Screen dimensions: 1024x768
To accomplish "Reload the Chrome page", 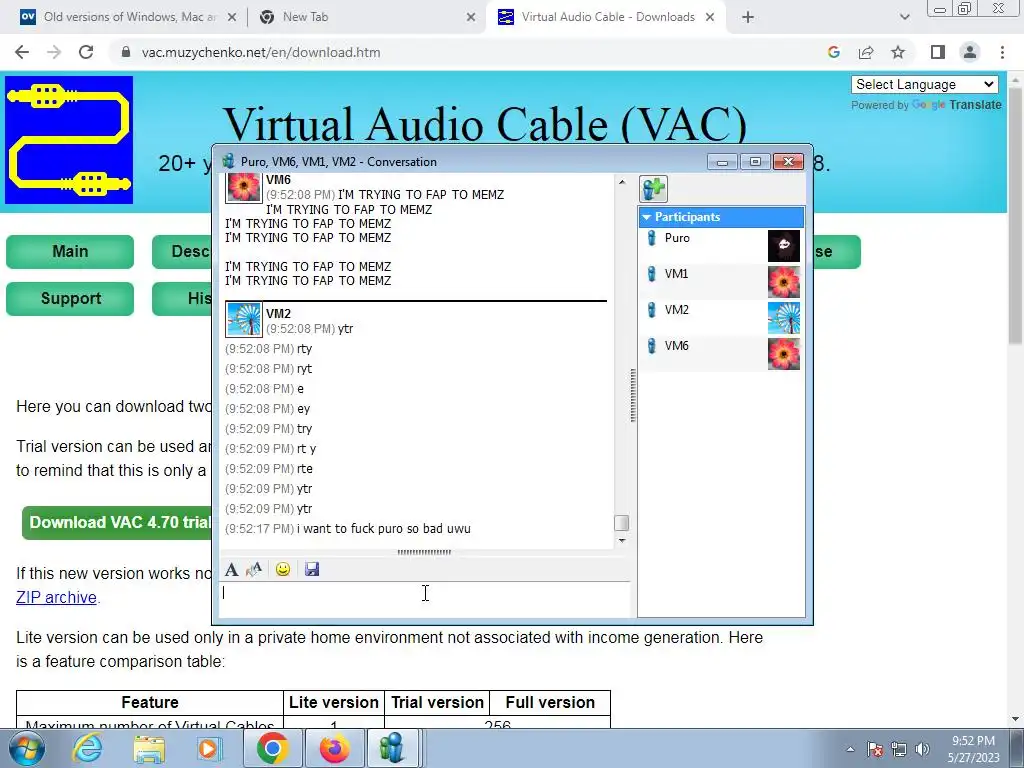I will 86,52.
